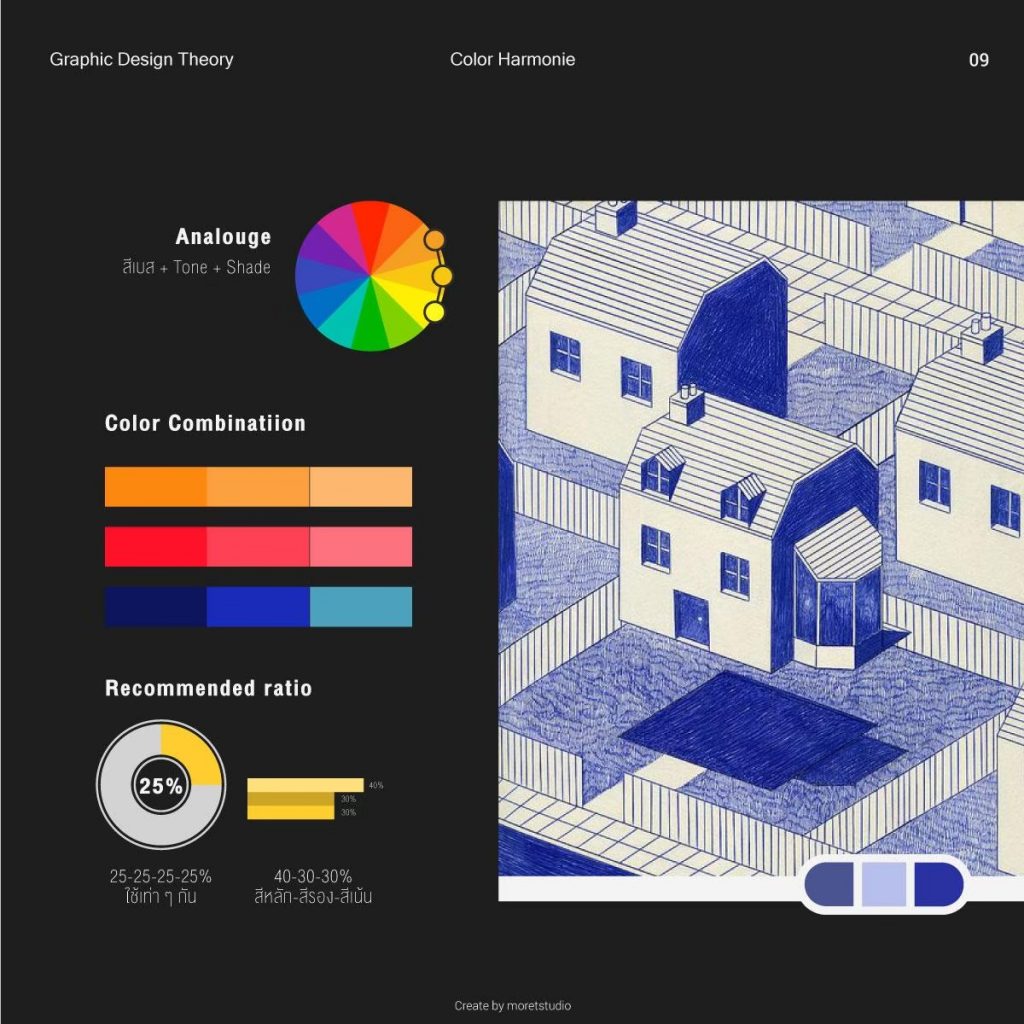Open the blue isometric houses illustration

point(760,540)
